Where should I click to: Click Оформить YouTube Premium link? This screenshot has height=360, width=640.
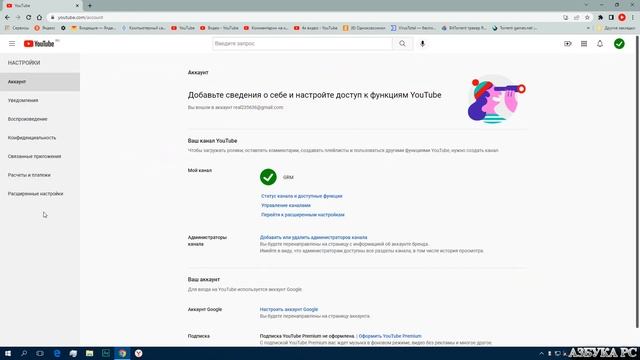390,336
